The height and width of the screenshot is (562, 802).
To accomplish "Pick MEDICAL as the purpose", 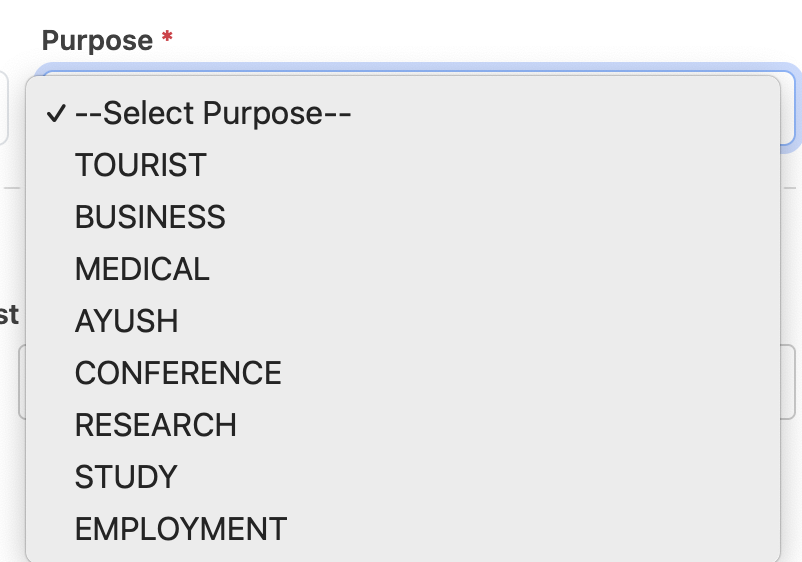I will (142, 269).
